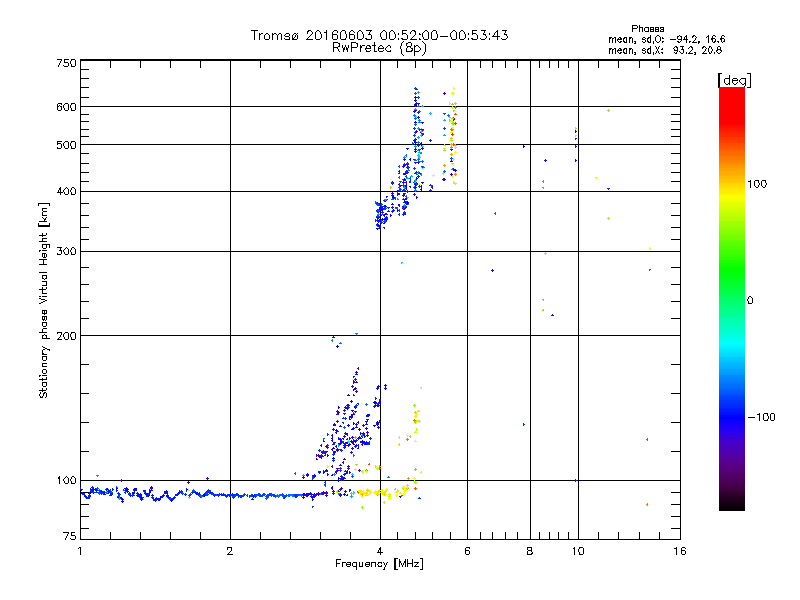Click the x-axis tick label "4"
This screenshot has width=800, height=600.
(x=380, y=551)
